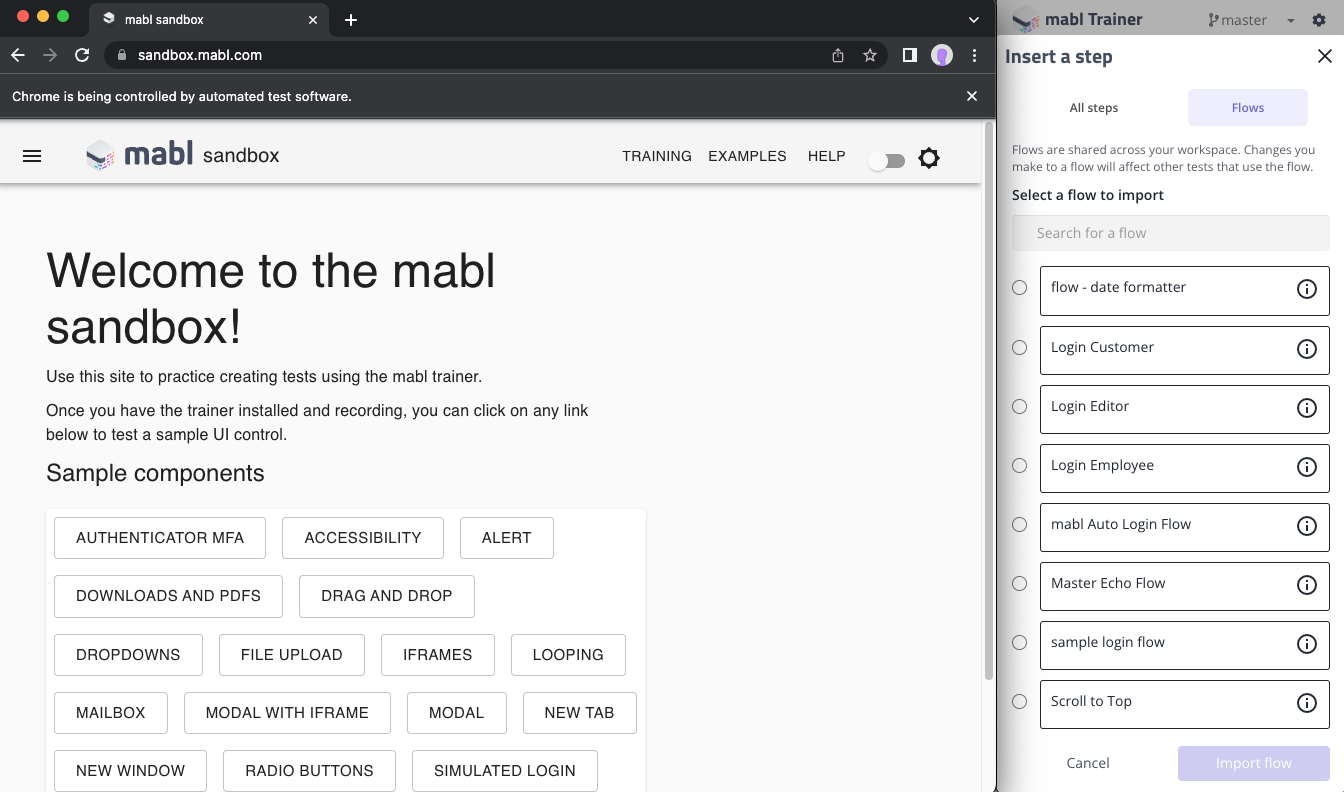Expand the Chrome tab search chevron

[974, 20]
